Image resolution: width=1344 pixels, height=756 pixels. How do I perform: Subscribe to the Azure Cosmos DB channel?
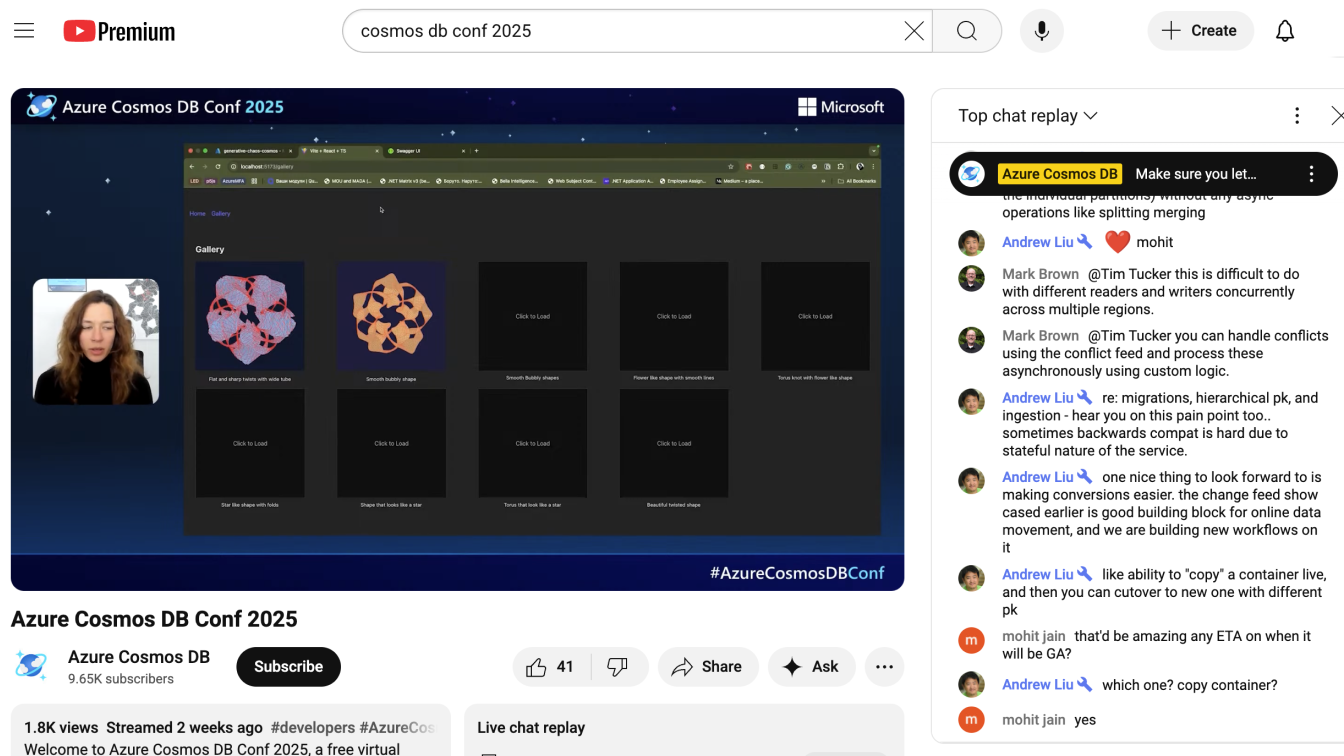pyautogui.click(x=288, y=666)
